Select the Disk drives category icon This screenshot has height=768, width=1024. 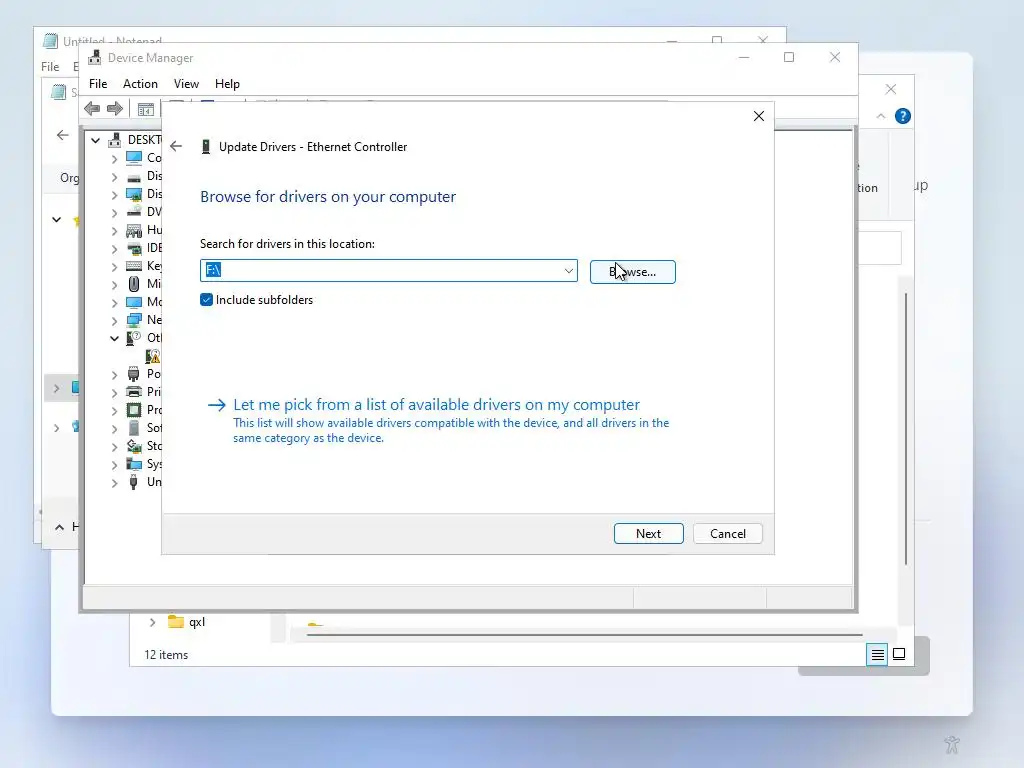pos(134,176)
